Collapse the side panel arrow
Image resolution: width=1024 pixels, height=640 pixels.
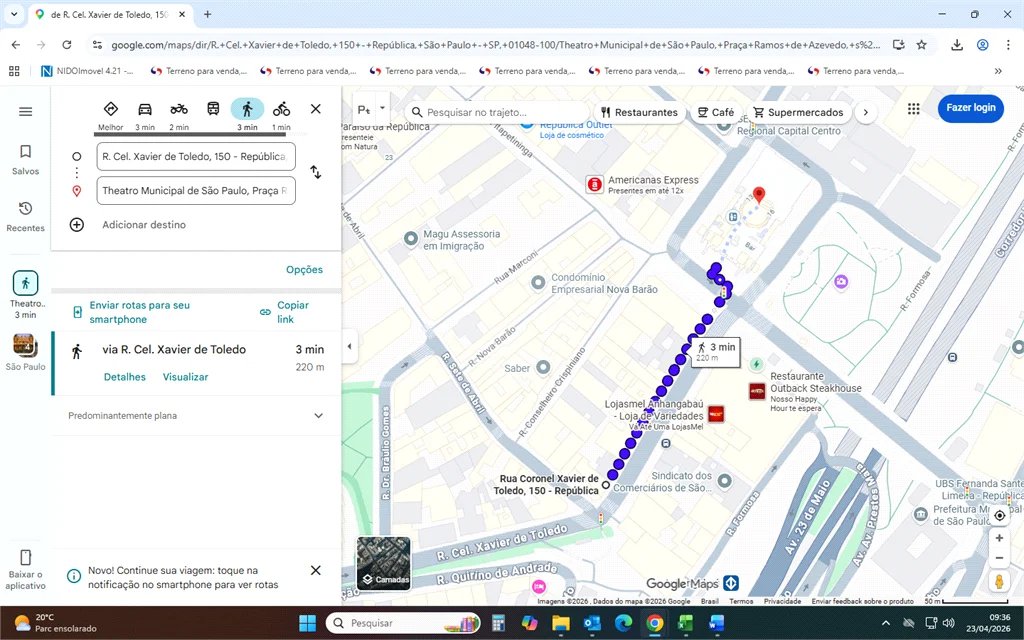point(349,347)
